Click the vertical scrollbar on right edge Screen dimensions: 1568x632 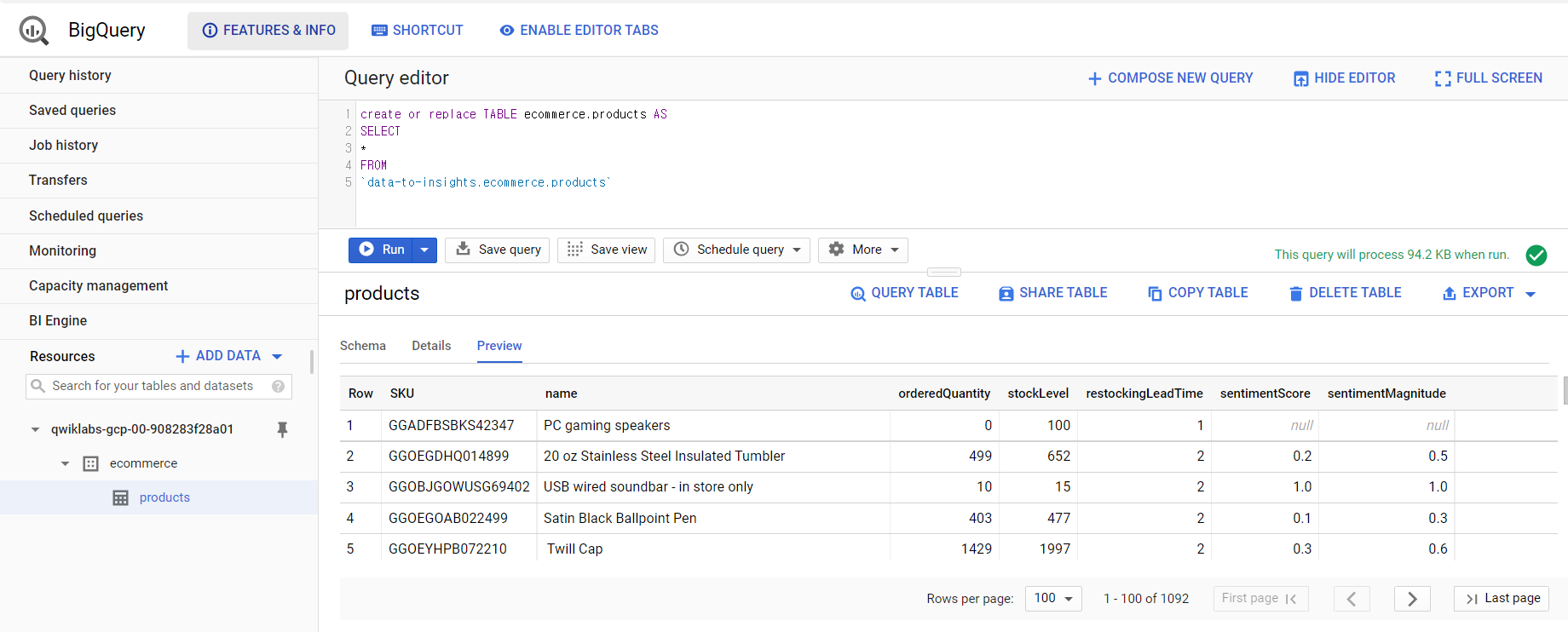(x=1565, y=390)
